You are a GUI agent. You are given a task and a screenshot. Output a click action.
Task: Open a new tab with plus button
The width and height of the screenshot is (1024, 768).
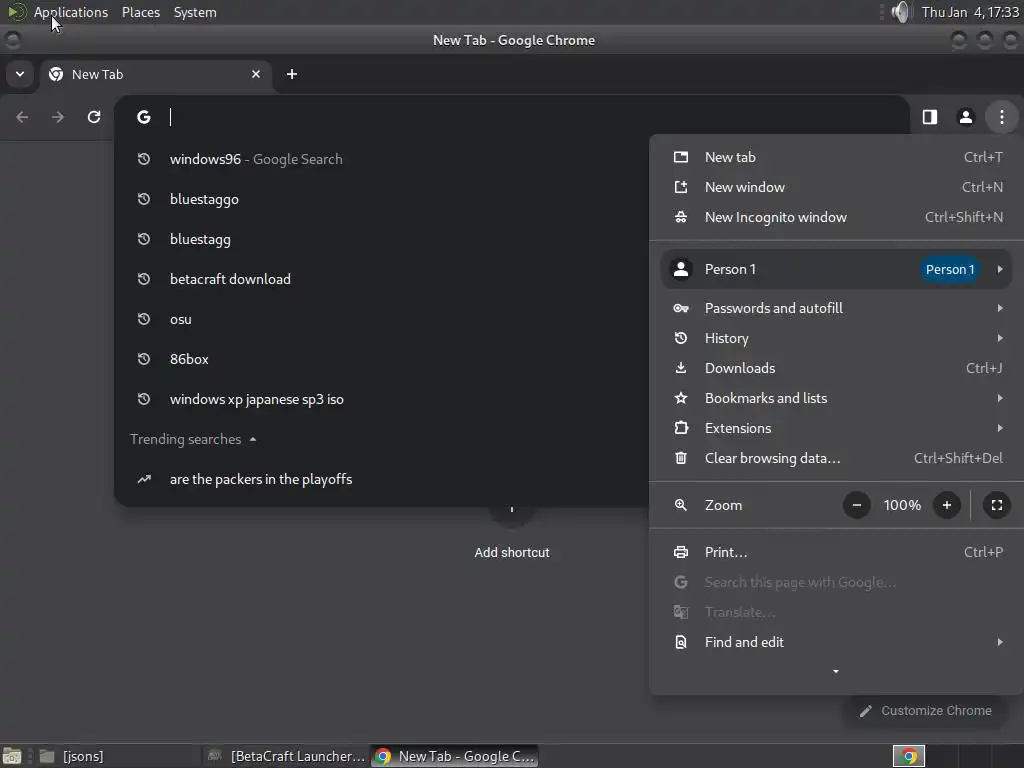[292, 74]
